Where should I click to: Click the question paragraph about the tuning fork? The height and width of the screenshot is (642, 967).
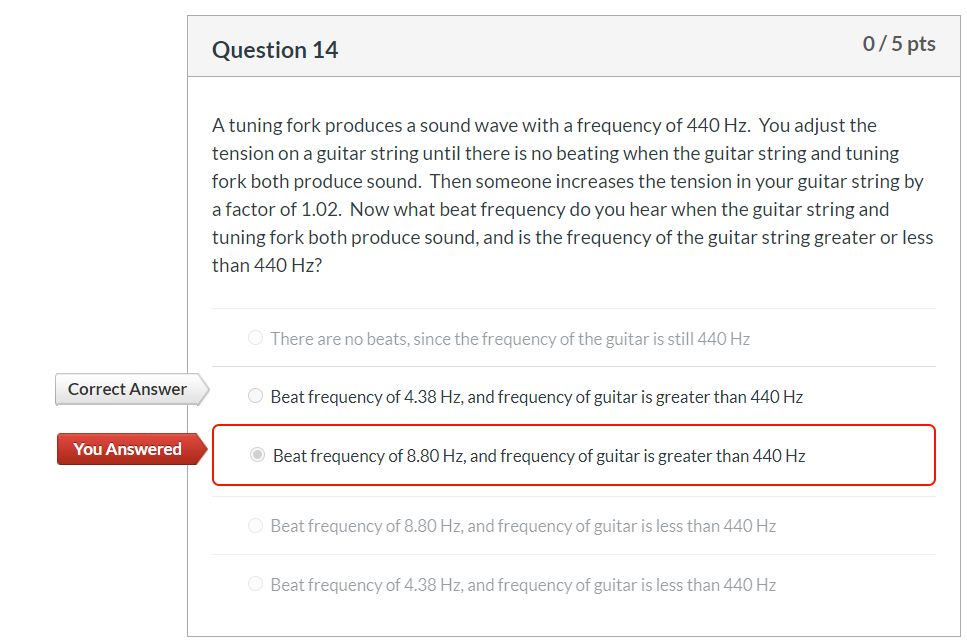[574, 195]
